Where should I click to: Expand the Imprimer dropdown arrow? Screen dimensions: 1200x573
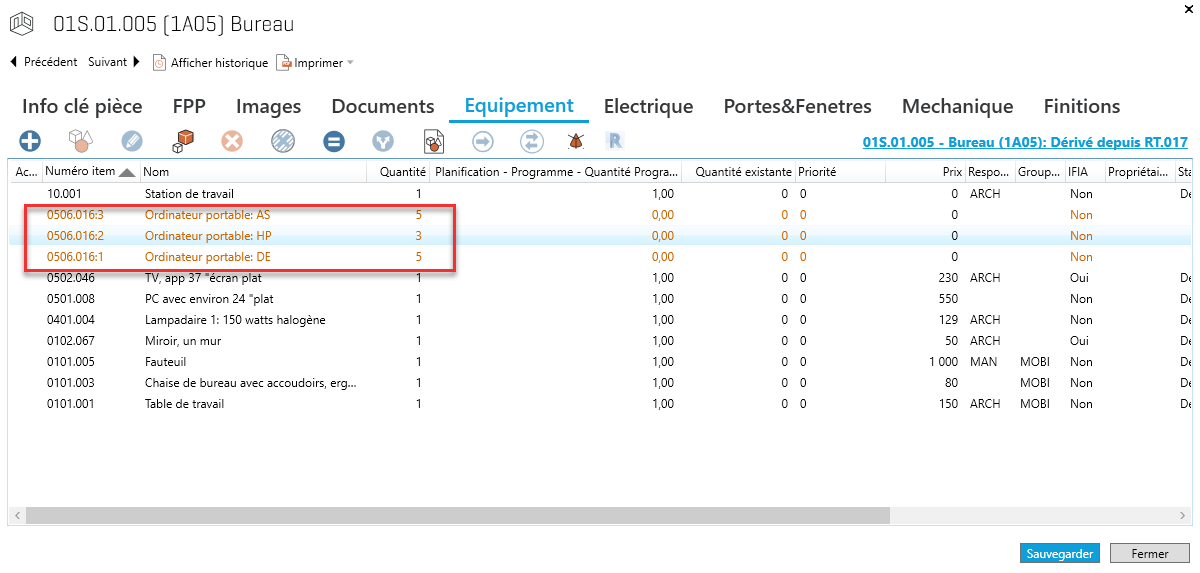coord(350,63)
